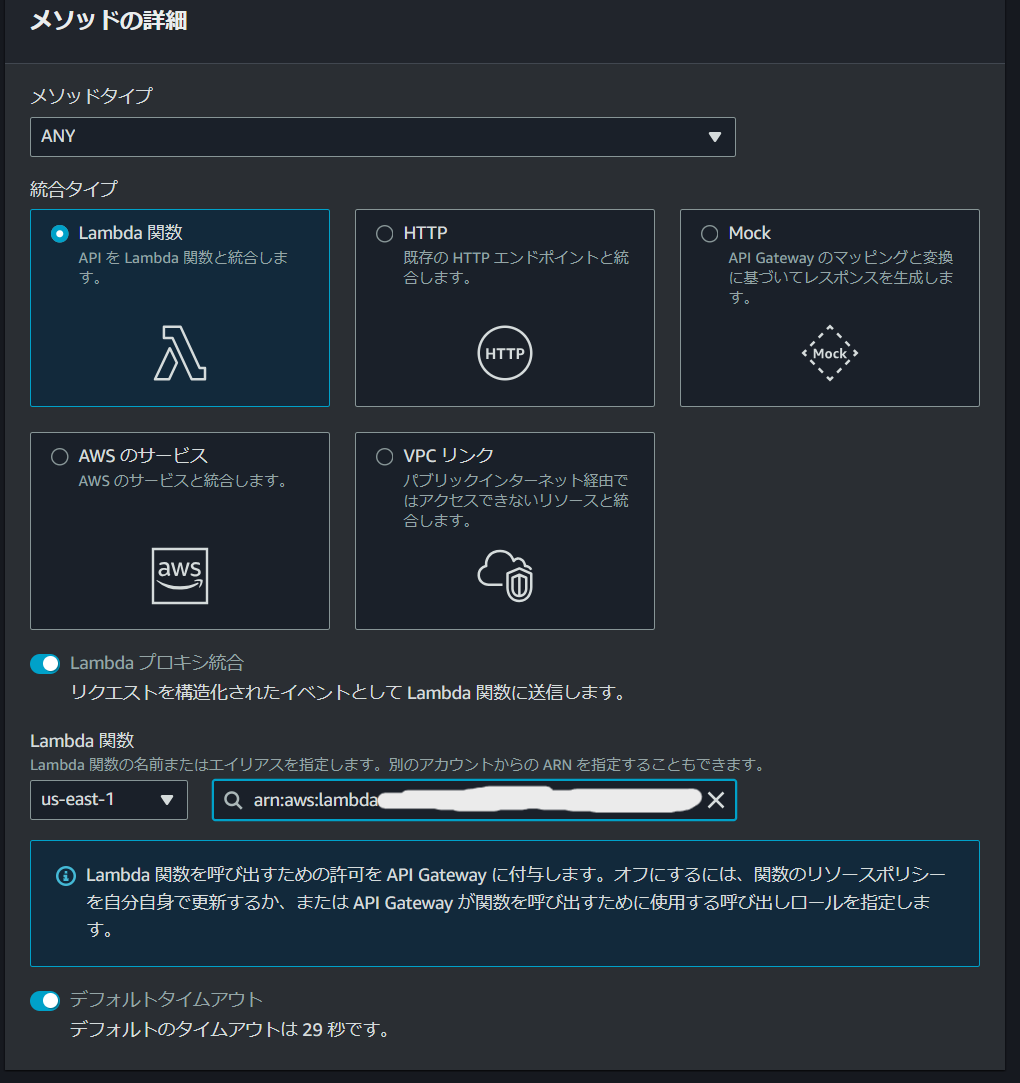Click the magnifier icon in the Lambda 関数 field

pos(232,800)
